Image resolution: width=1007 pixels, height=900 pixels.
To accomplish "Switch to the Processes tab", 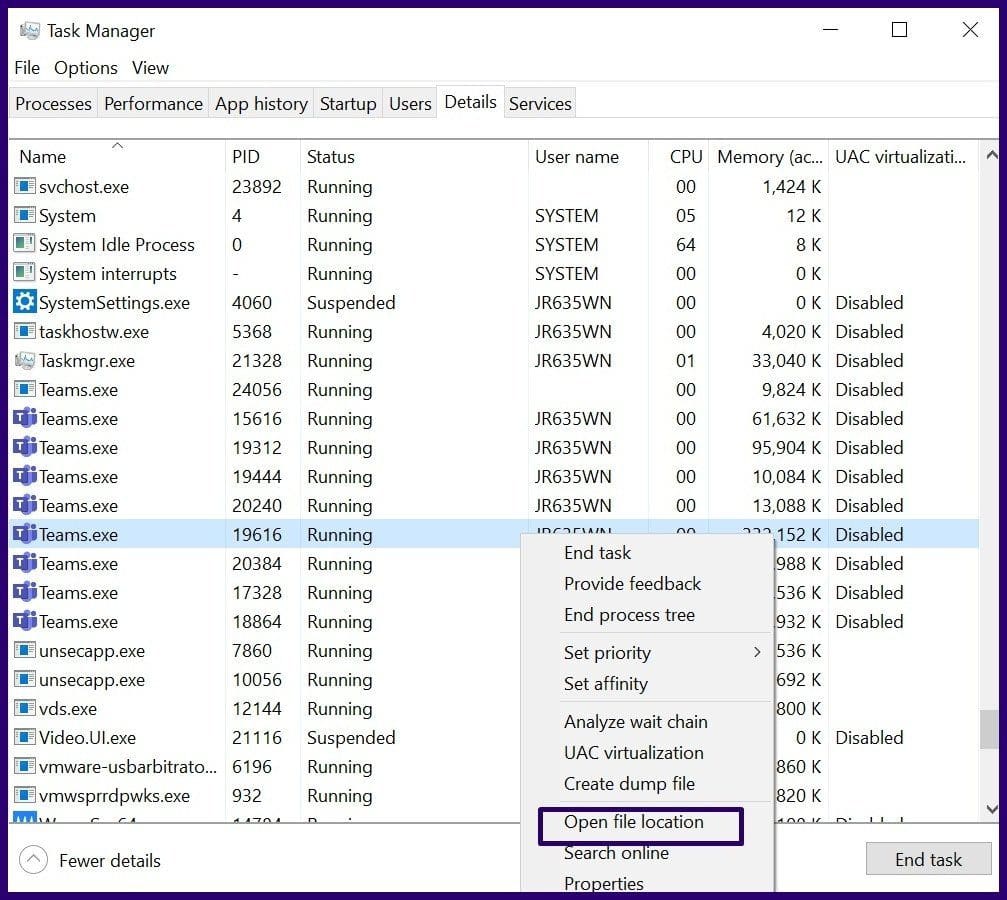I will [53, 103].
